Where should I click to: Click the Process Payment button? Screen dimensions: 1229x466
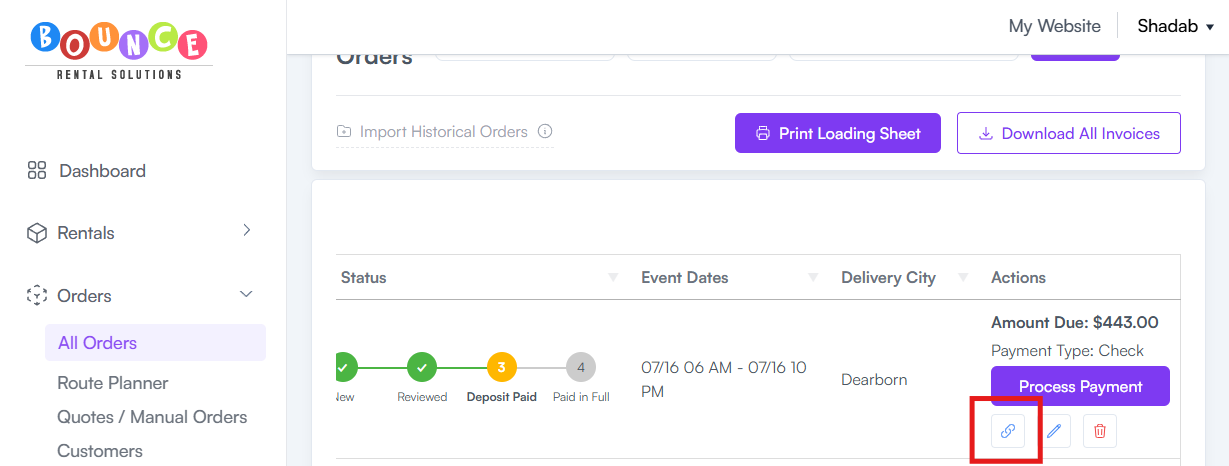pos(1080,386)
